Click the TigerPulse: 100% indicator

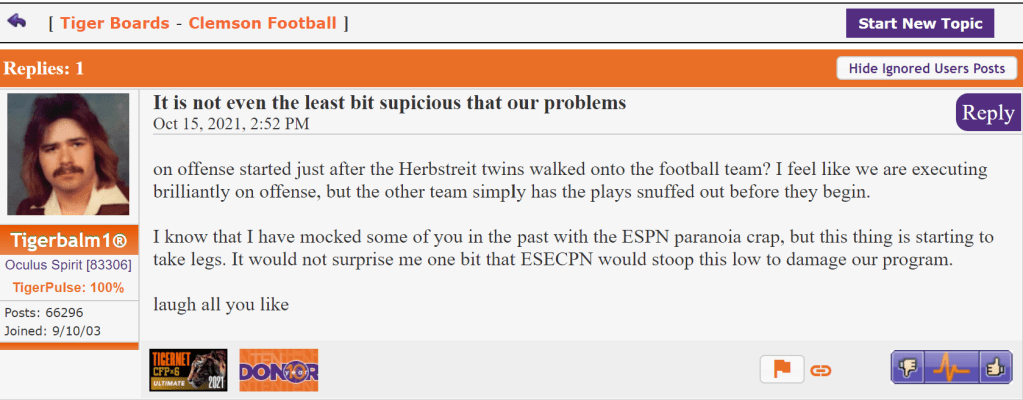tap(69, 288)
